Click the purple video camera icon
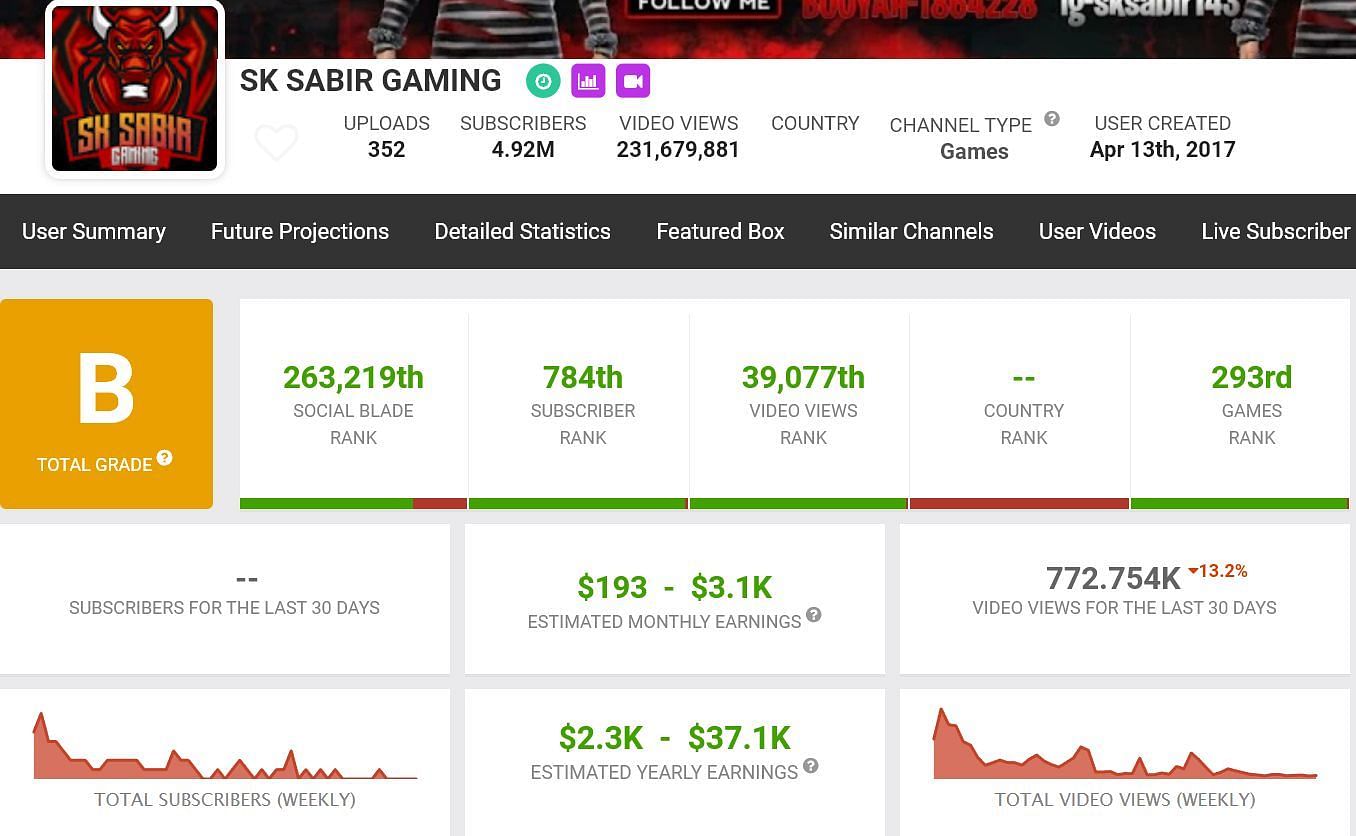Screen dimensions: 1356x836 coord(633,81)
